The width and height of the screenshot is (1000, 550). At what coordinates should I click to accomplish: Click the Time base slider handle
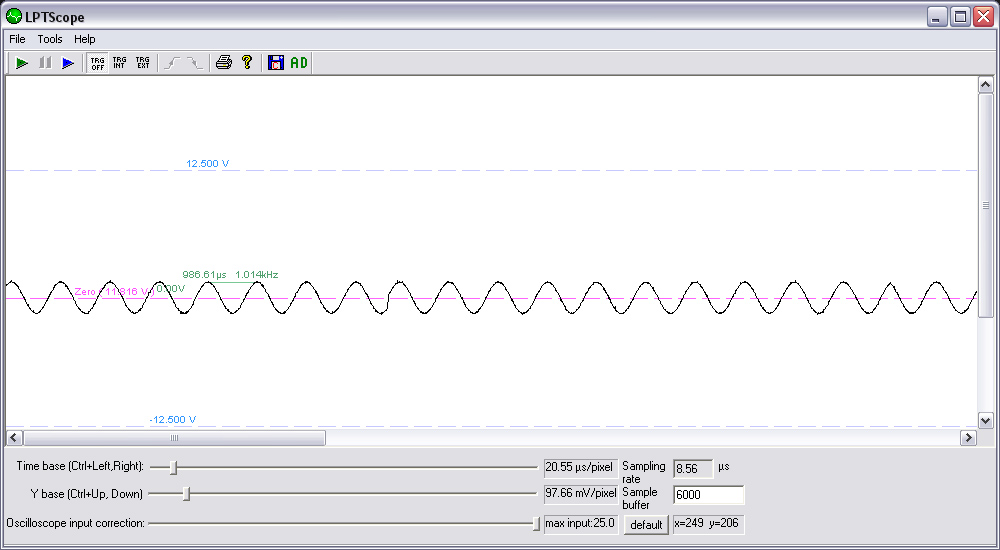tap(173, 468)
